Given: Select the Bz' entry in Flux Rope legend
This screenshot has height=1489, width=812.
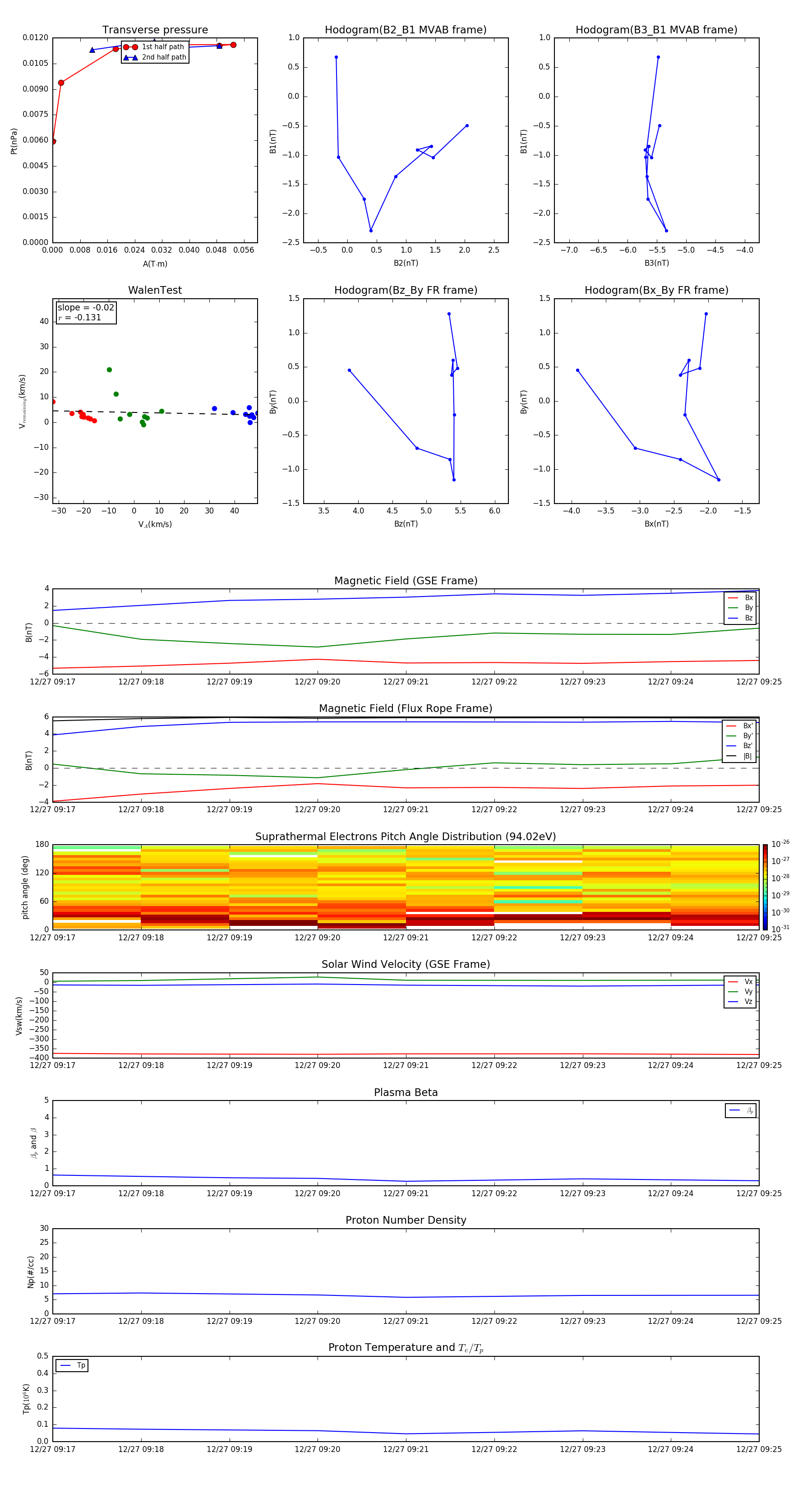Looking at the screenshot, I should (x=740, y=746).
